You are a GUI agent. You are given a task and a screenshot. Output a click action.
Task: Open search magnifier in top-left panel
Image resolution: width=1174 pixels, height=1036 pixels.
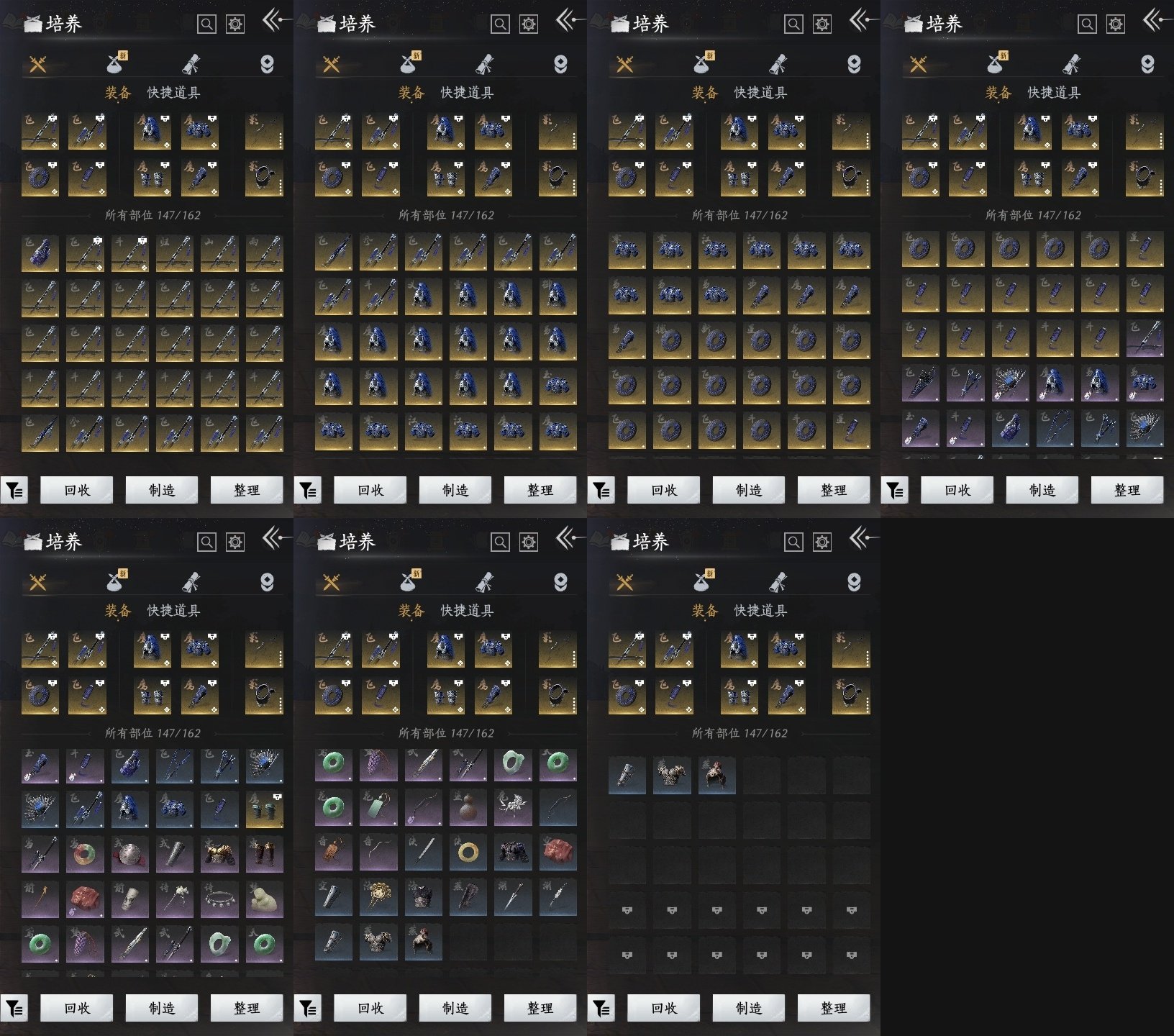point(206,24)
